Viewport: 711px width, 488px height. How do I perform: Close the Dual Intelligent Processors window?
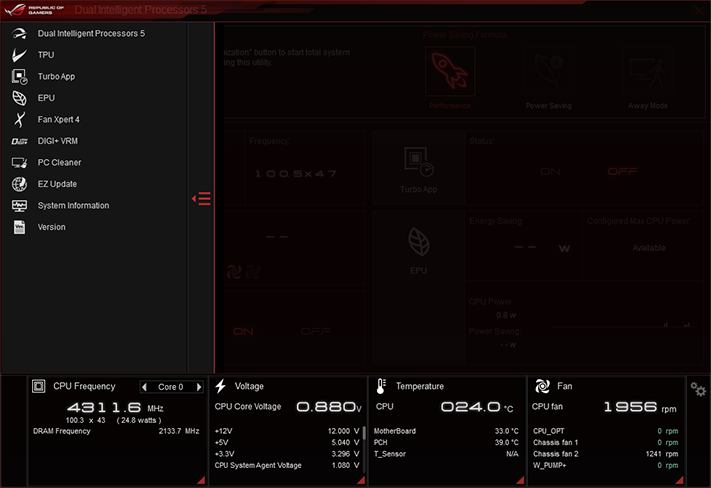click(x=699, y=10)
